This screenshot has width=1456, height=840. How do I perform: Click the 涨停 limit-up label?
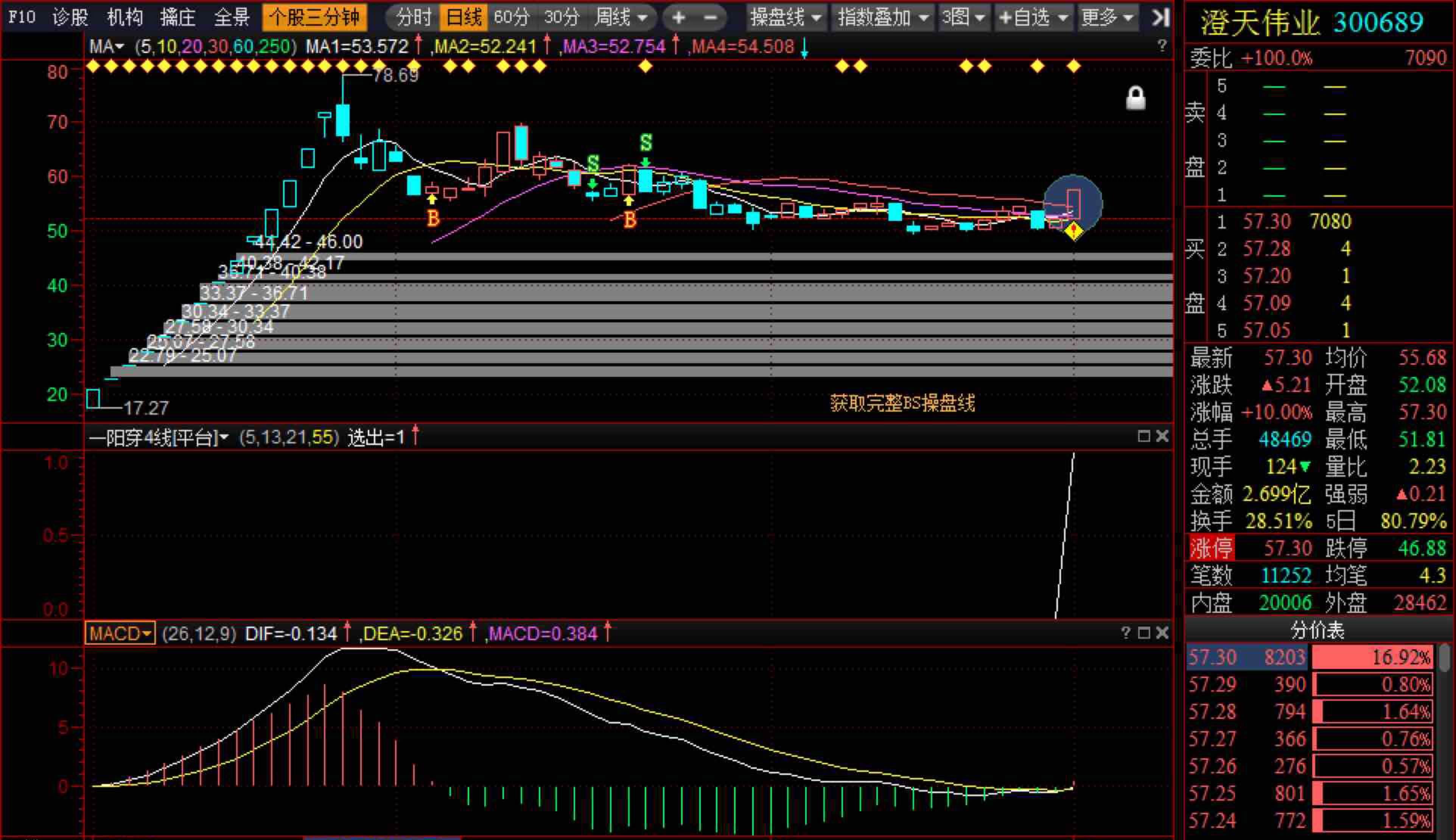(1212, 548)
